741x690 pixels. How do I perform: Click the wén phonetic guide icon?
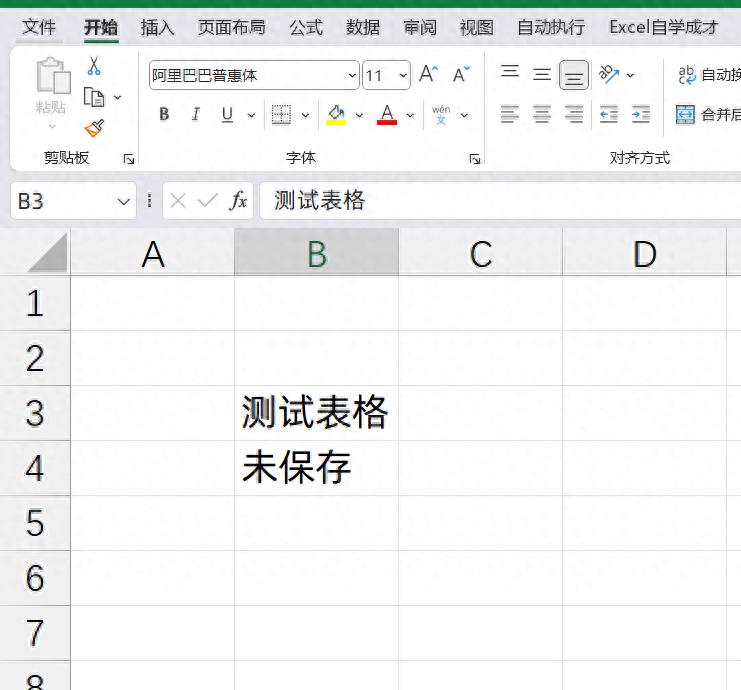point(441,115)
